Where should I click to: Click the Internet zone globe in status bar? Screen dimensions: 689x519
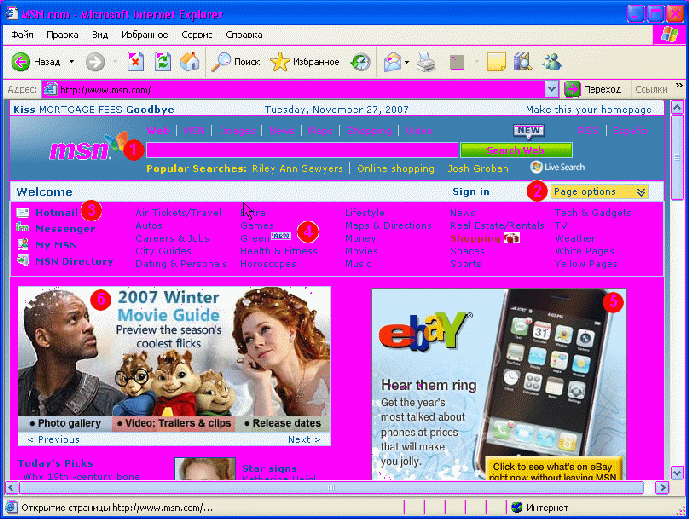coord(516,508)
